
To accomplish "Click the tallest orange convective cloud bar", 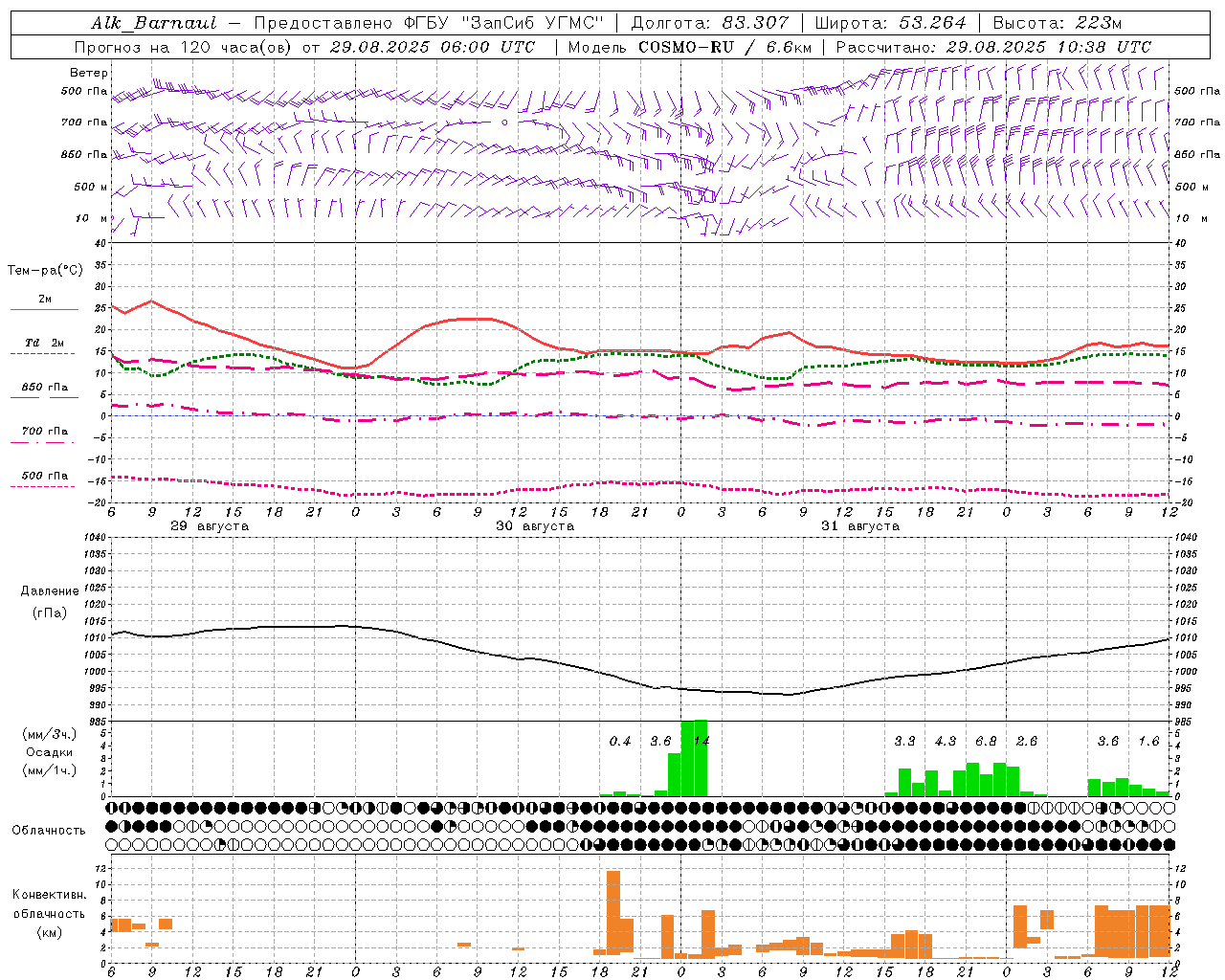I will [613, 912].
